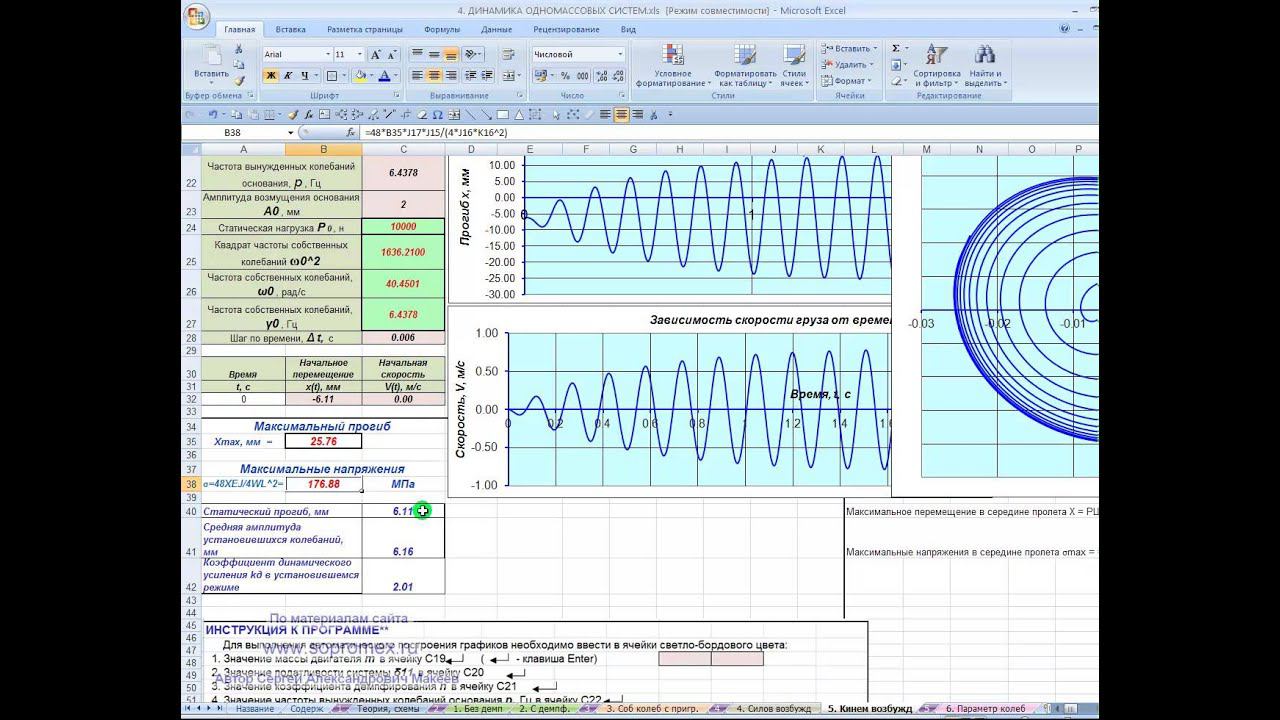
Task: Select the Format Painter brush in clipboard group
Action: (239, 80)
